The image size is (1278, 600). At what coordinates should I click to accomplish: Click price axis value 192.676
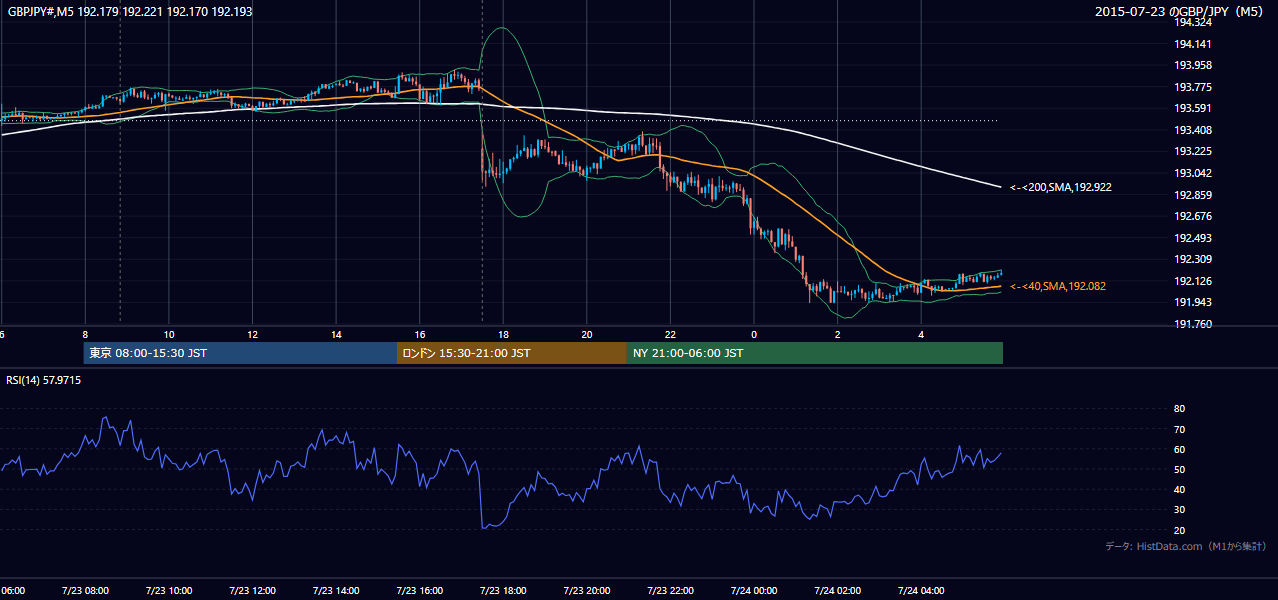point(1193,216)
